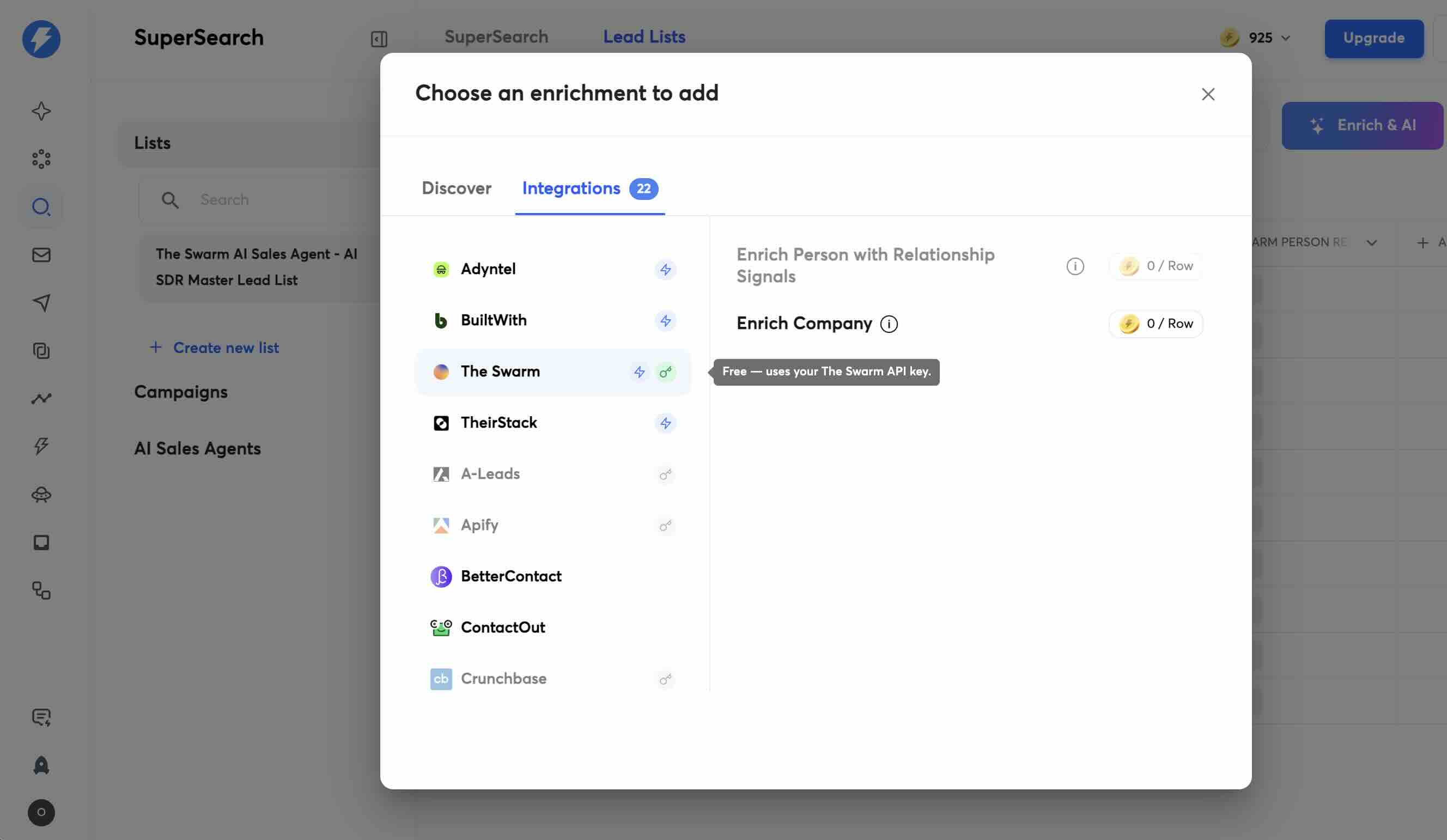Open the Lists section header
The image size is (1447, 840).
(x=249, y=143)
